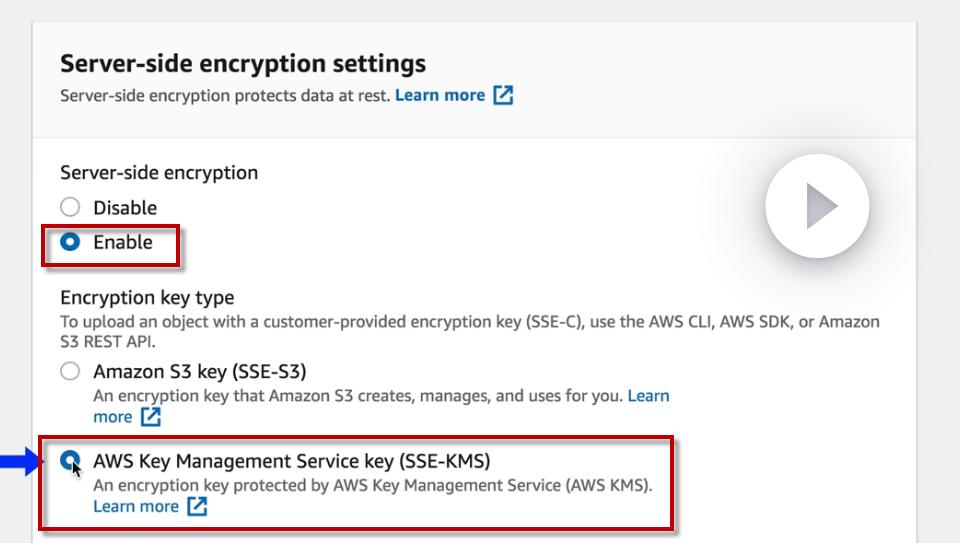This screenshot has width=960, height=543.
Task: Click 'AWS Key Management Service key (SSE-KMS)' label
Action: [x=292, y=461]
